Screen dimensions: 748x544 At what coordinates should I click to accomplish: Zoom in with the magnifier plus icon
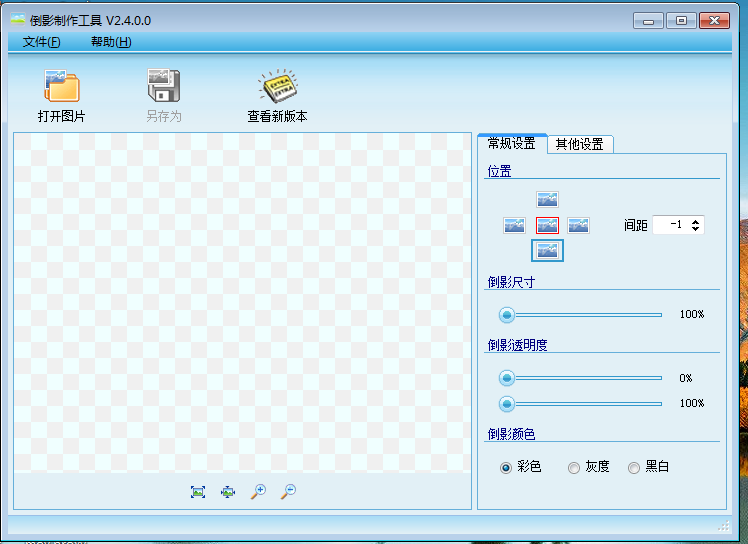(258, 491)
